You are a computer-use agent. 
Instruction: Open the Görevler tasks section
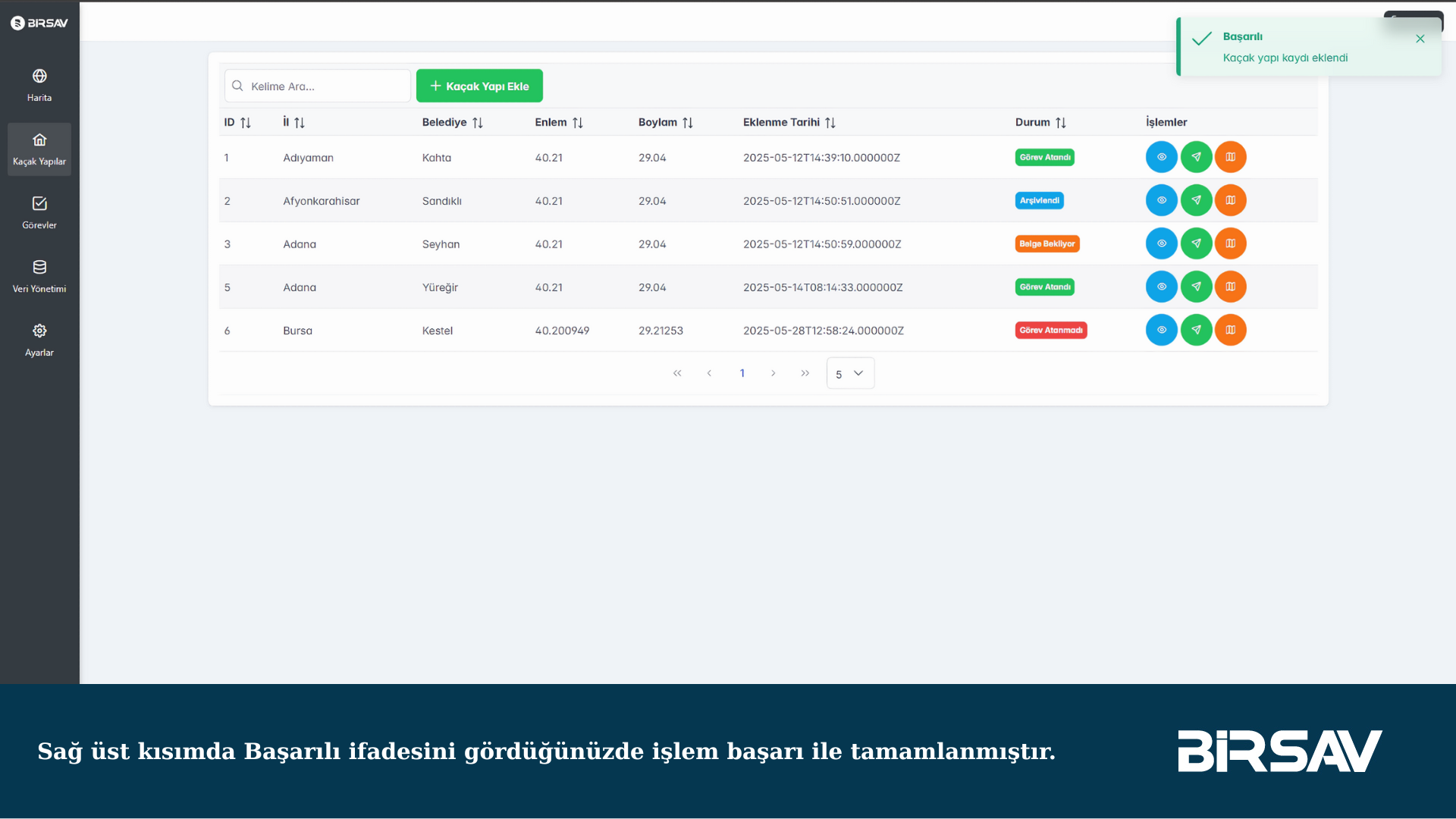coord(39,213)
